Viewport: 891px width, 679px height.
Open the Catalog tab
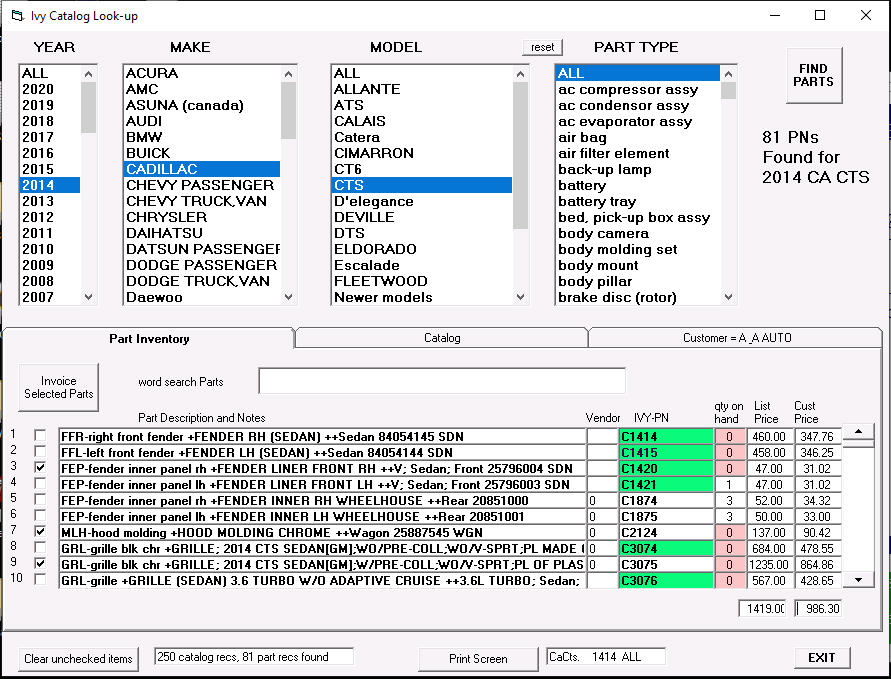point(442,338)
